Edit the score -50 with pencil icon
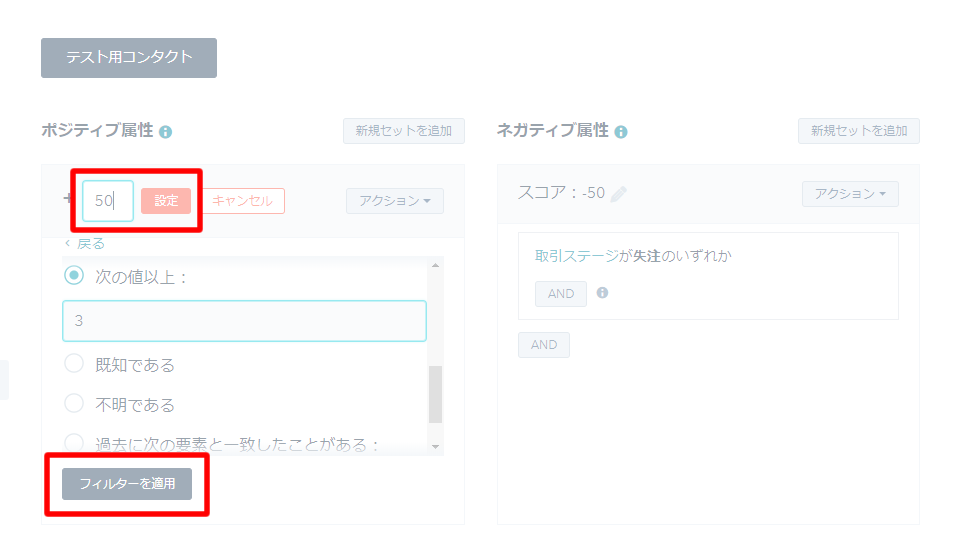This screenshot has width=959, height=542. [x=618, y=194]
